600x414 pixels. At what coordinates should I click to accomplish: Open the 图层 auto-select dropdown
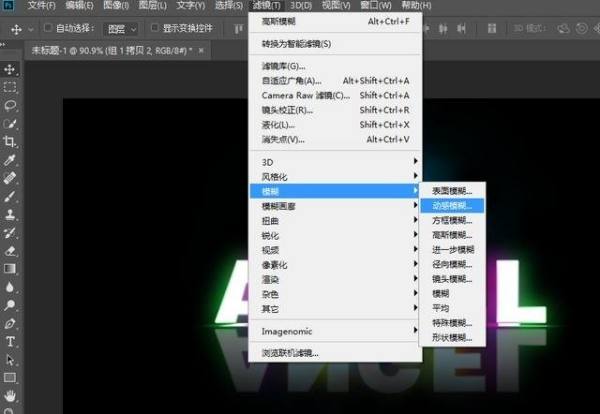point(120,29)
